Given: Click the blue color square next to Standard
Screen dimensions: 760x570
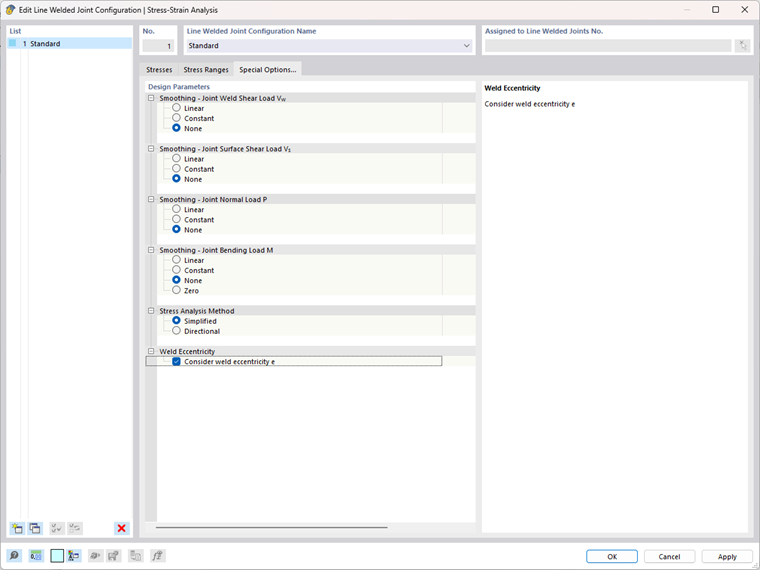Looking at the screenshot, I should [13, 43].
